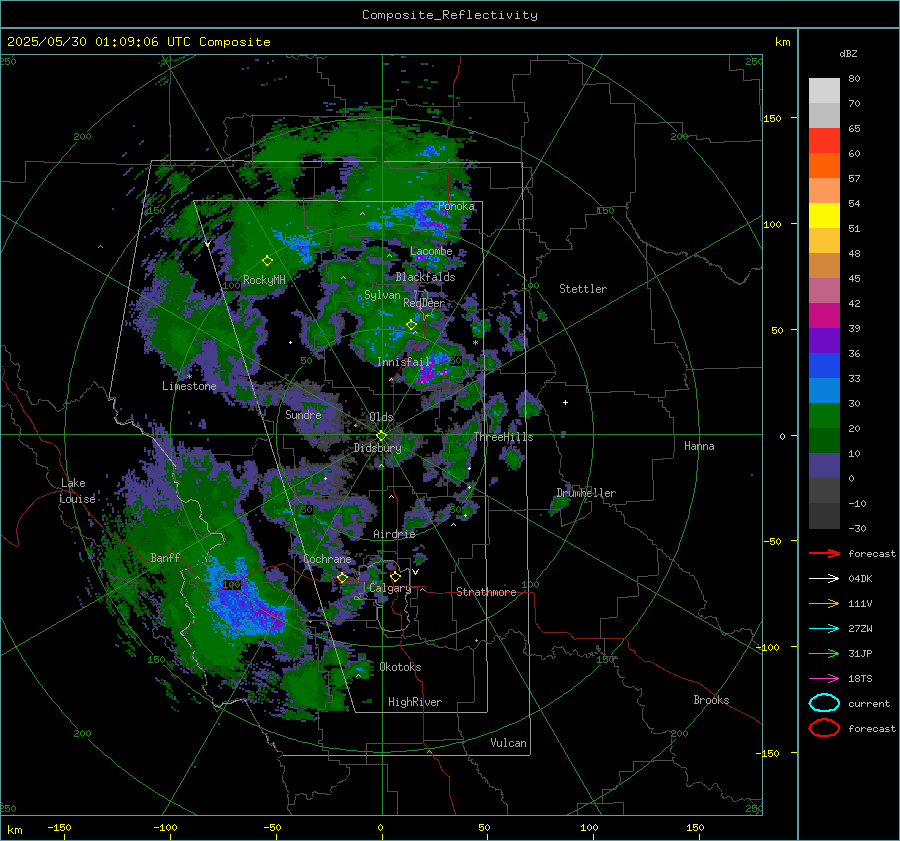Select the Calgary city label
Screen dimensions: 900x841
click(x=390, y=588)
